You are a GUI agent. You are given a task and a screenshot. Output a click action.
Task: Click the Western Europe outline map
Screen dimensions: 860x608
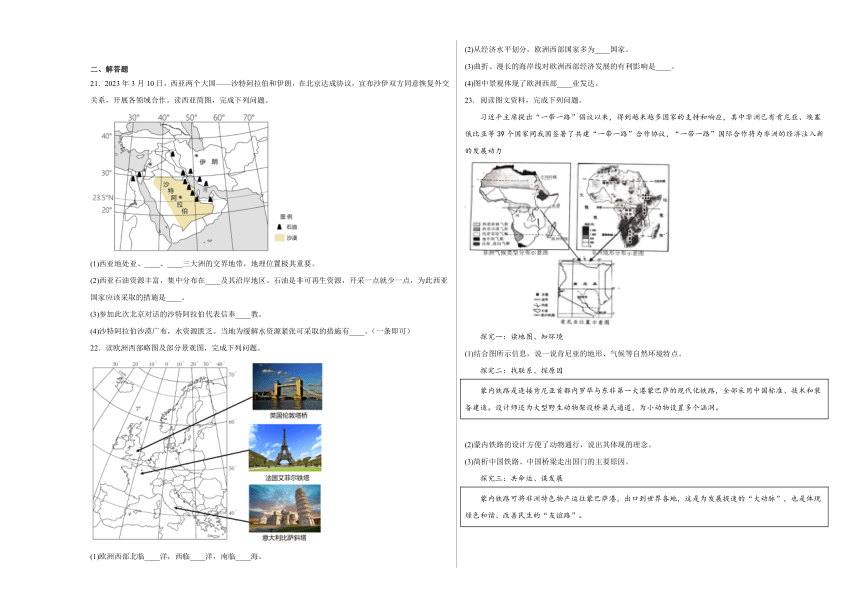click(160, 453)
